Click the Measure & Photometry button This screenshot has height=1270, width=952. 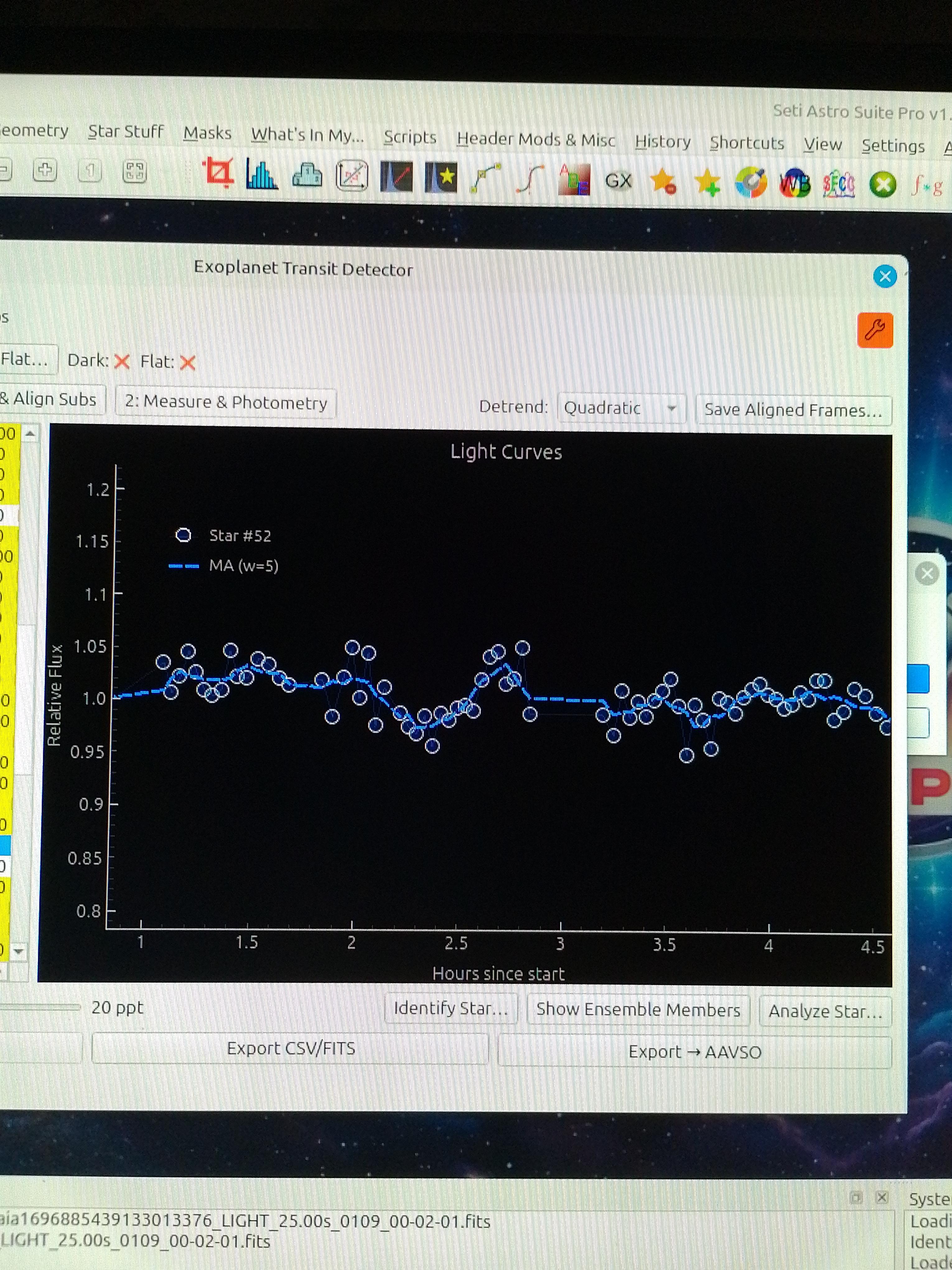click(x=226, y=402)
